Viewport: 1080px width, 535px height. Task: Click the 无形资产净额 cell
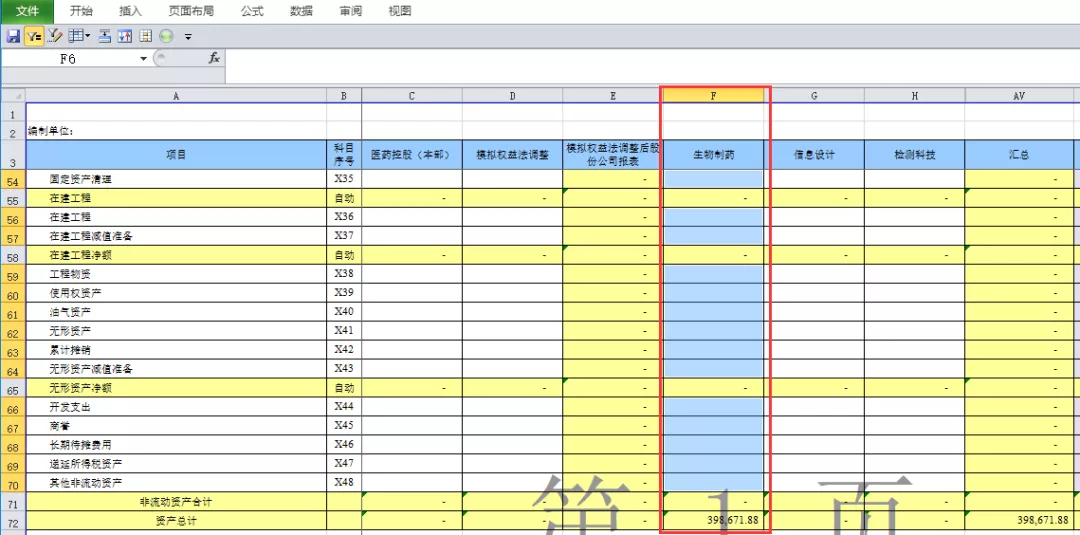click(x=176, y=388)
